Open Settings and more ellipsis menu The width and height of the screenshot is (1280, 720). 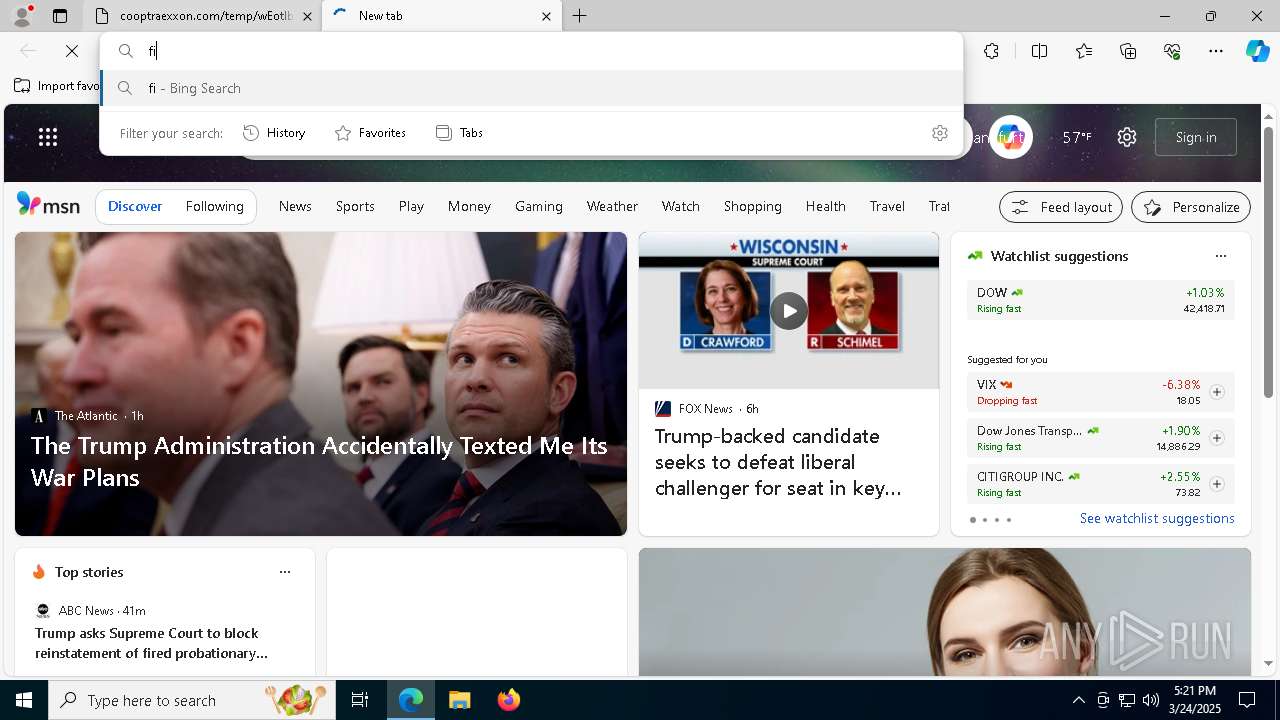click(x=1216, y=51)
